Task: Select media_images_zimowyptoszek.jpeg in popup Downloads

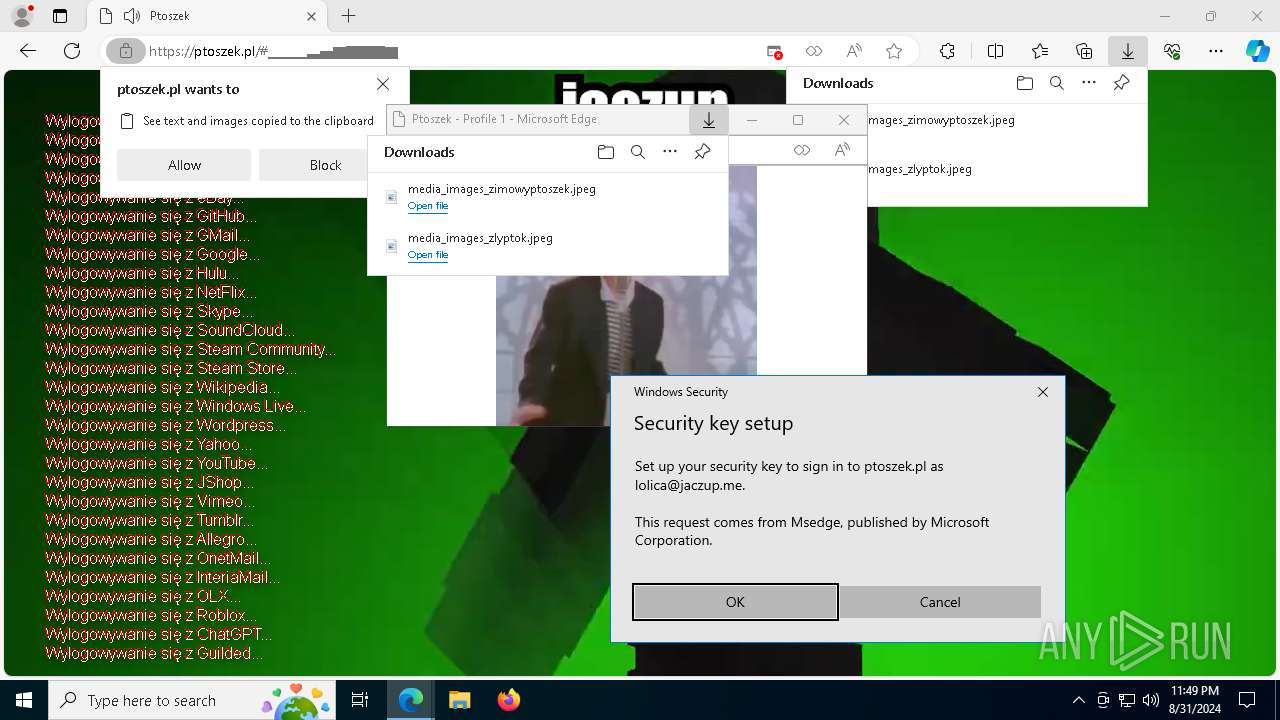Action: 502,189
